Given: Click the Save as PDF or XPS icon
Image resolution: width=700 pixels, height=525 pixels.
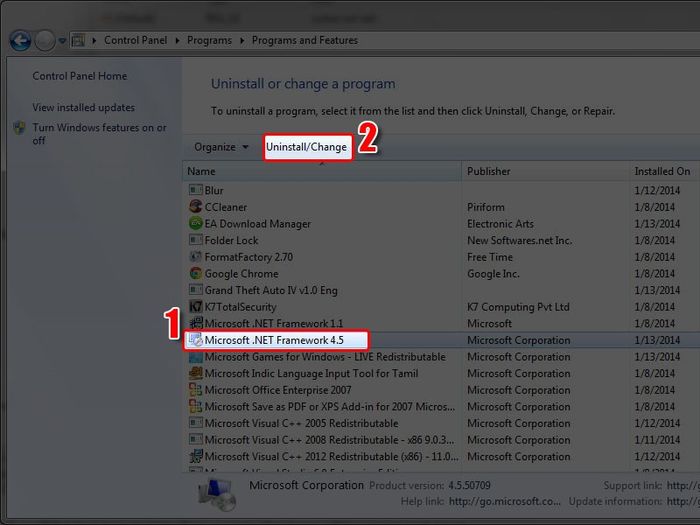Looking at the screenshot, I should pyautogui.click(x=196, y=406).
